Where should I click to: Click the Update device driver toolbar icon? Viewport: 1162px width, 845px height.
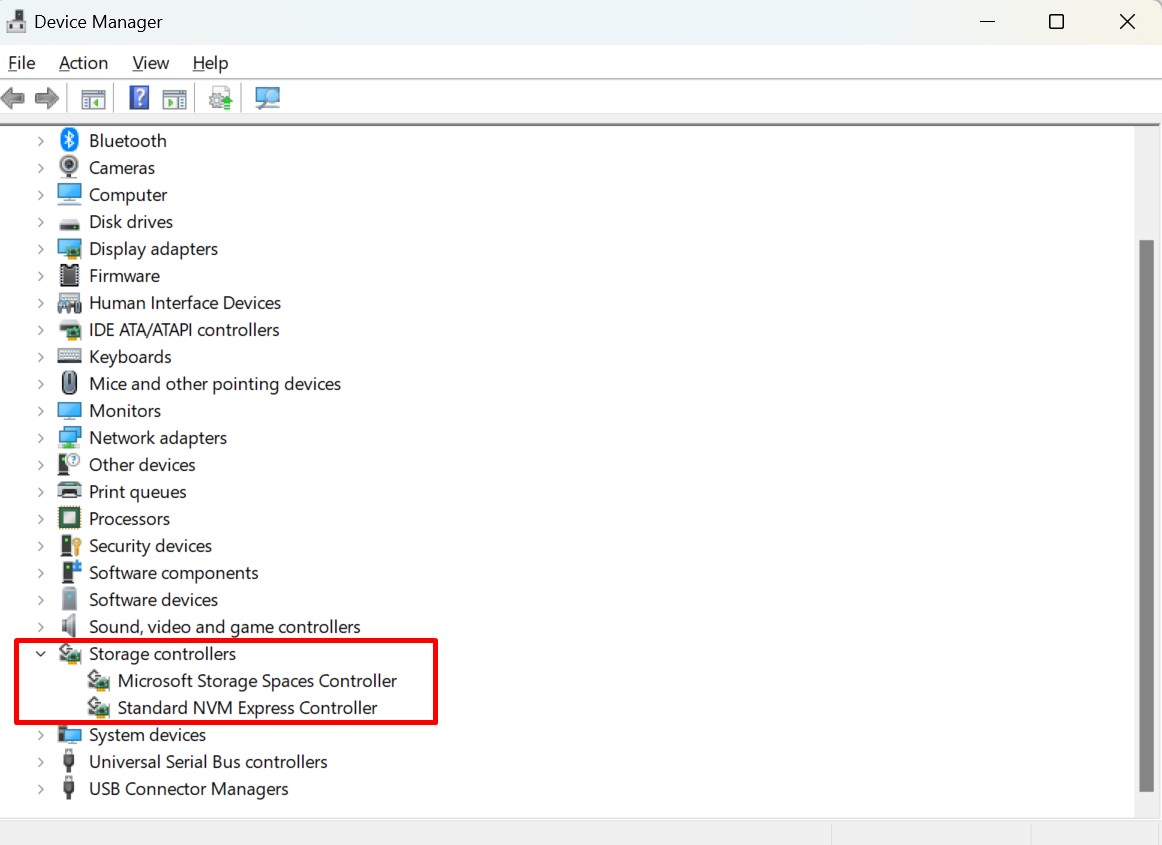(220, 98)
